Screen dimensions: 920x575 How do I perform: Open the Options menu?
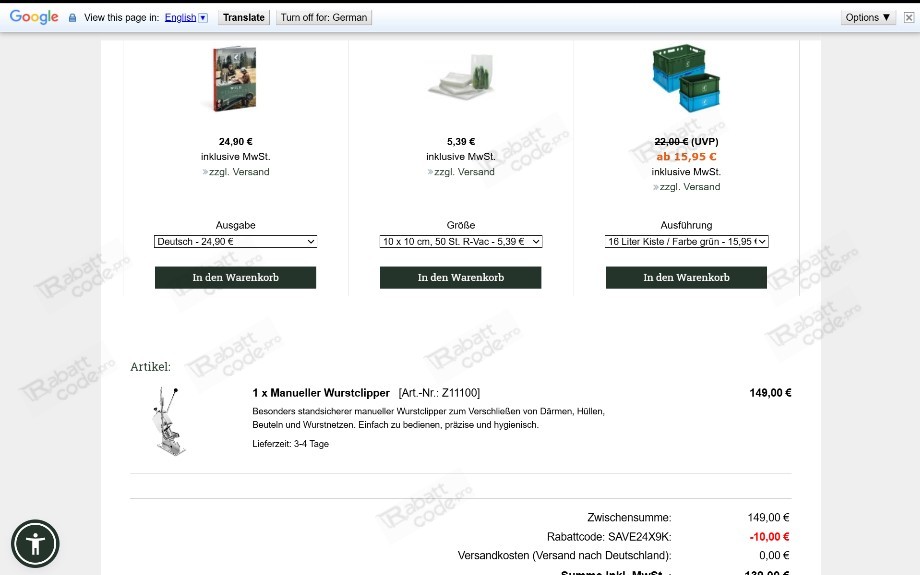click(868, 18)
